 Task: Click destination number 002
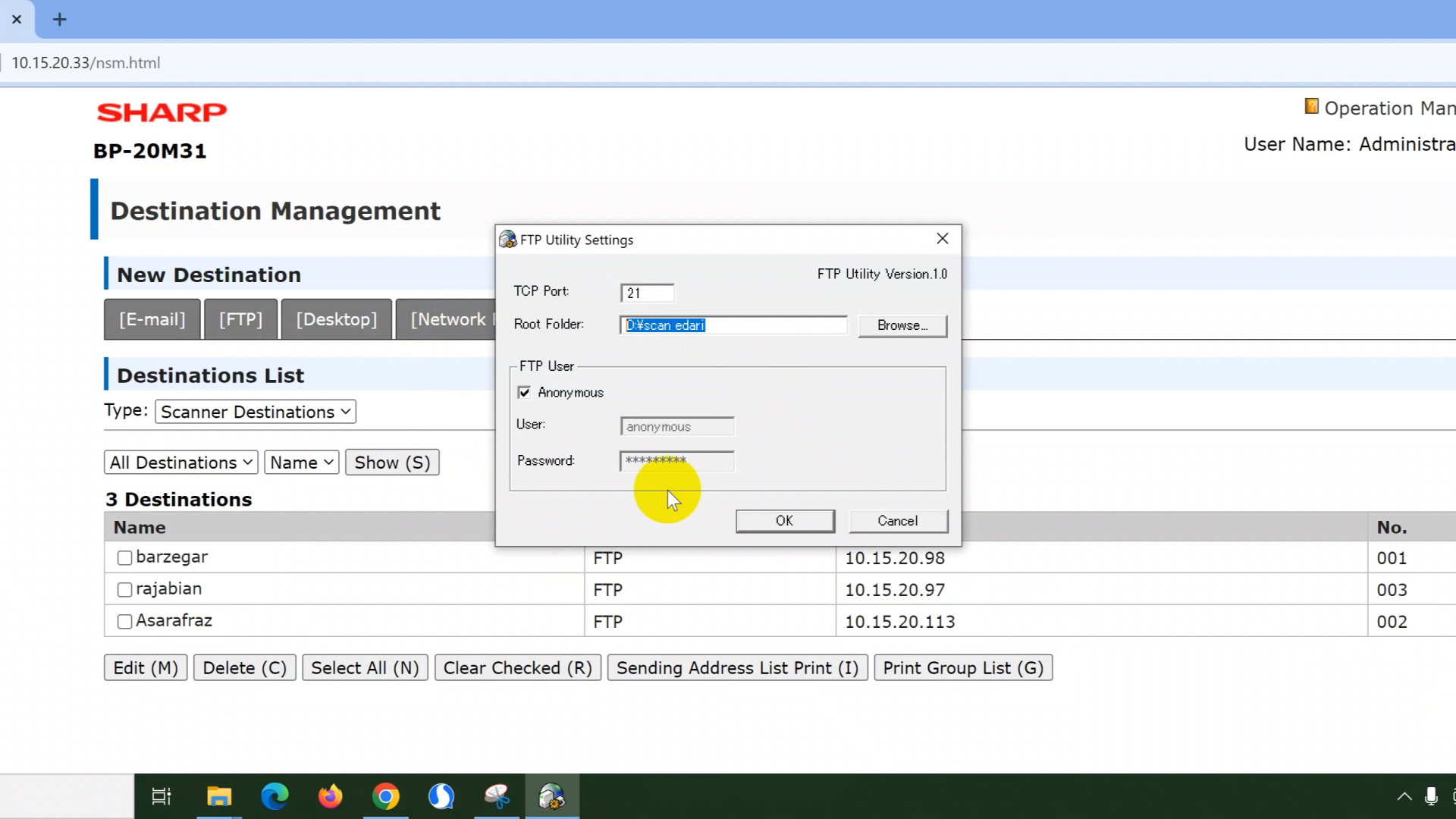point(1392,622)
